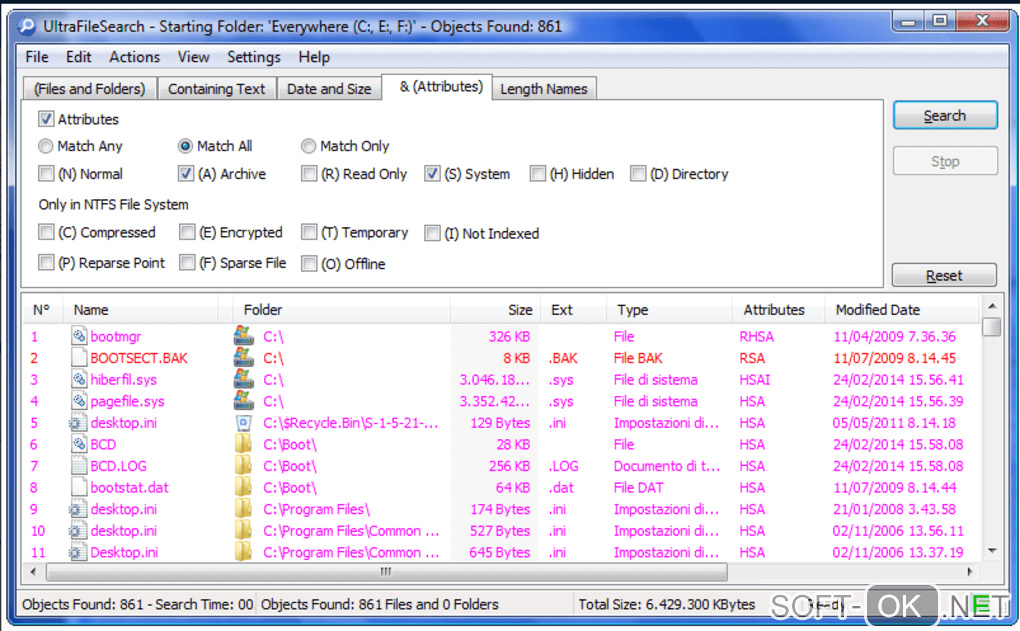This screenshot has width=1020, height=631.
Task: Switch to the Length Names tab
Action: point(544,88)
